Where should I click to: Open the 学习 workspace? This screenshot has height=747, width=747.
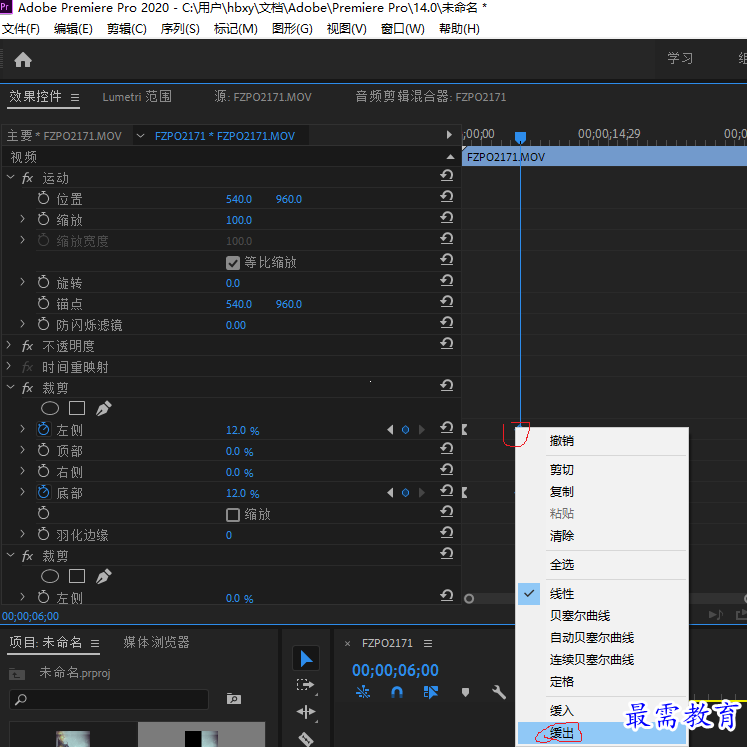click(x=680, y=59)
